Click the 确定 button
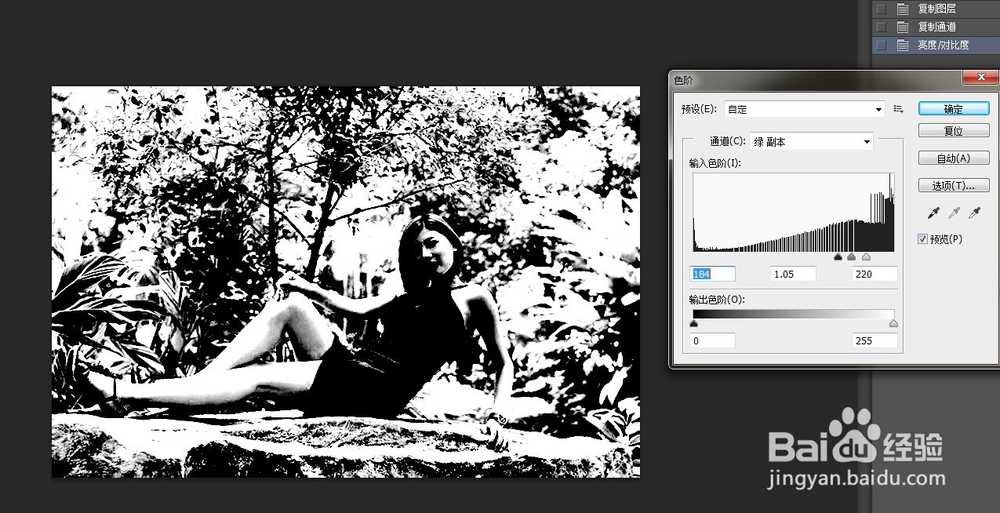The height and width of the screenshot is (513, 1000). click(953, 109)
